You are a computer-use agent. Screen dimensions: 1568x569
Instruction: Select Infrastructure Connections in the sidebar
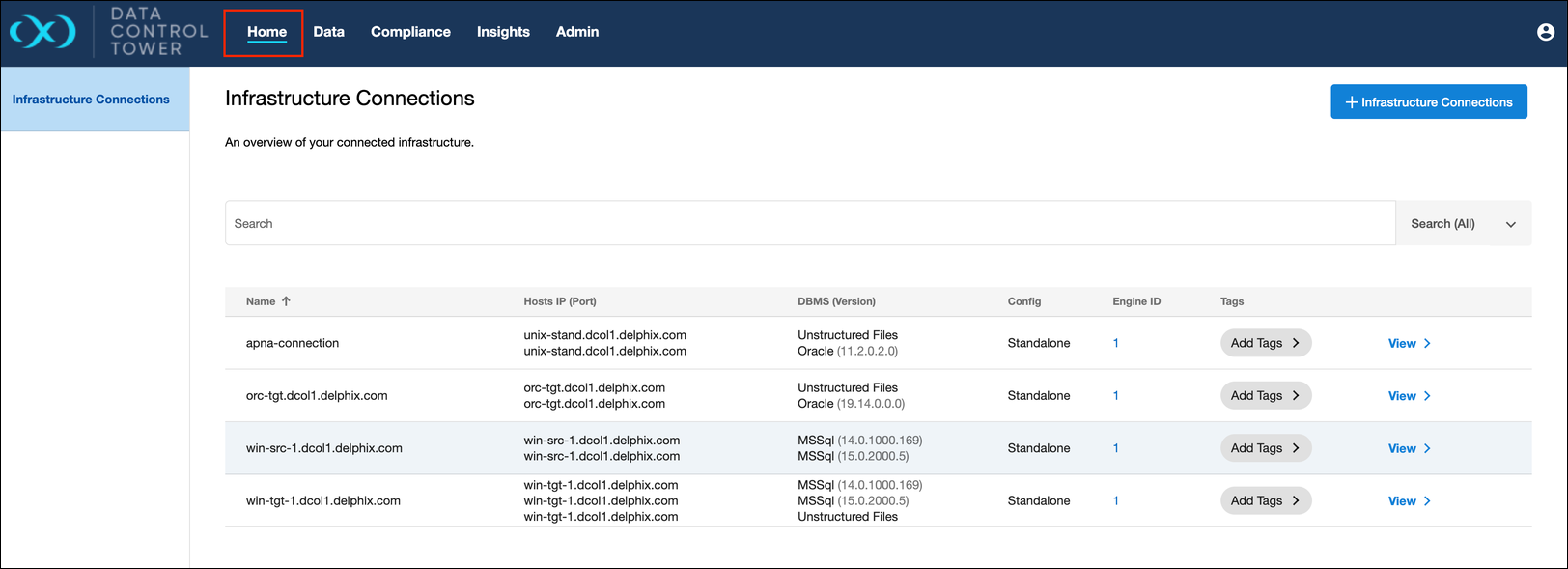[91, 100]
